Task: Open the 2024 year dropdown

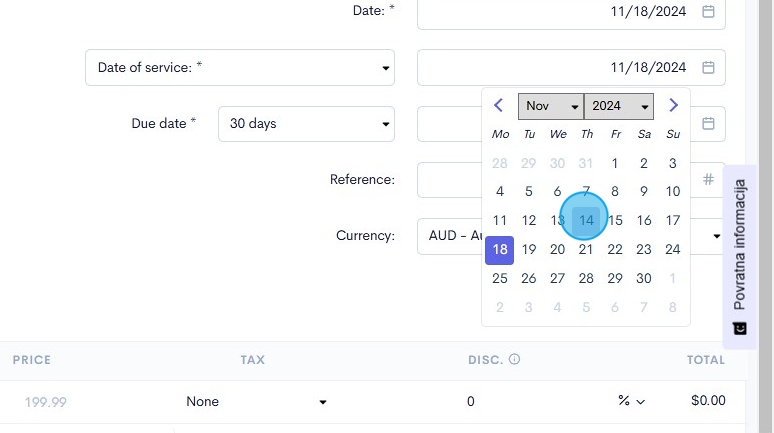Action: pyautogui.click(x=619, y=106)
